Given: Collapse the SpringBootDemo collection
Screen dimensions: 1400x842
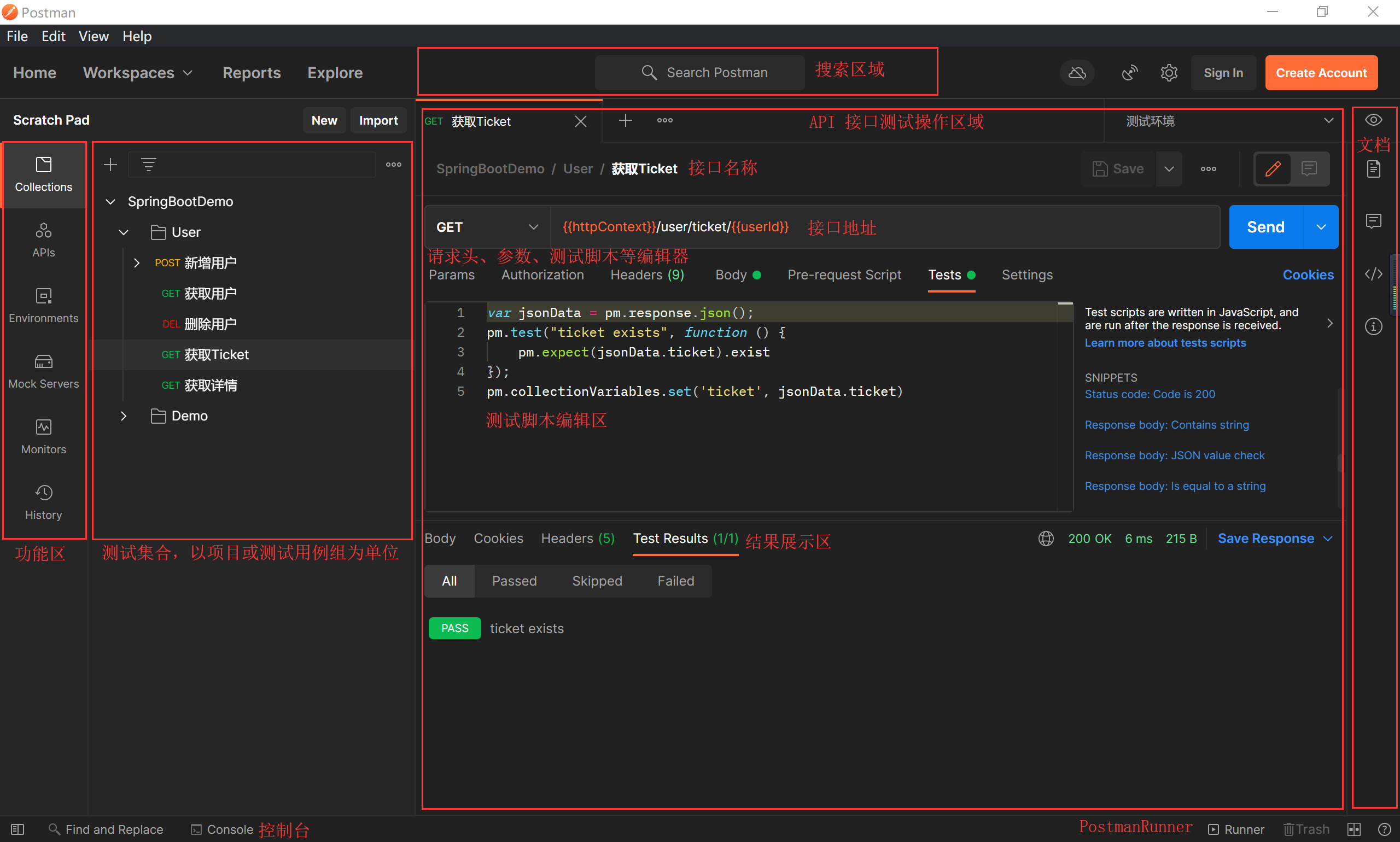Looking at the screenshot, I should [110, 201].
